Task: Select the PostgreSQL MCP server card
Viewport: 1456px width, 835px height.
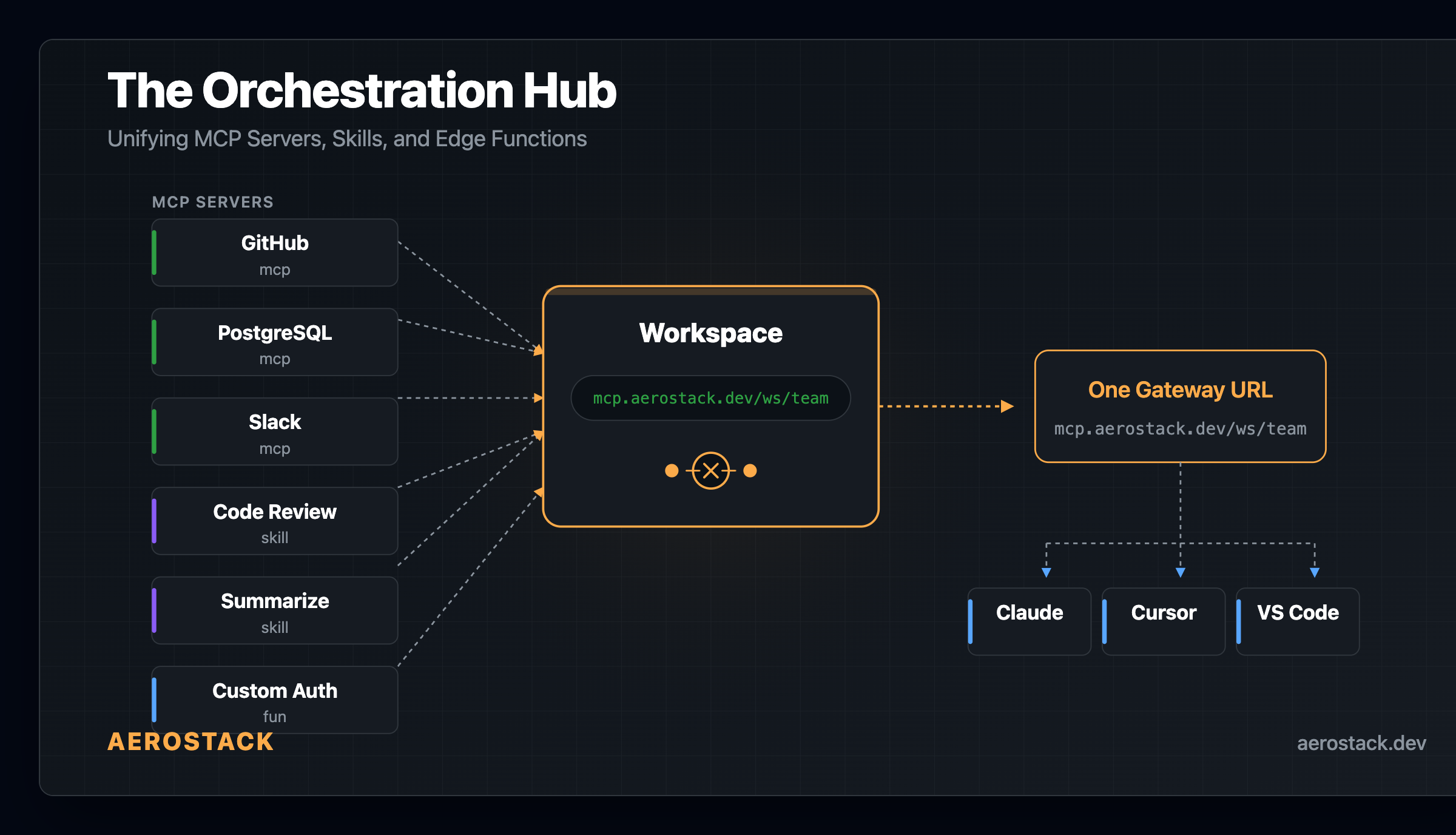Action: (x=274, y=342)
